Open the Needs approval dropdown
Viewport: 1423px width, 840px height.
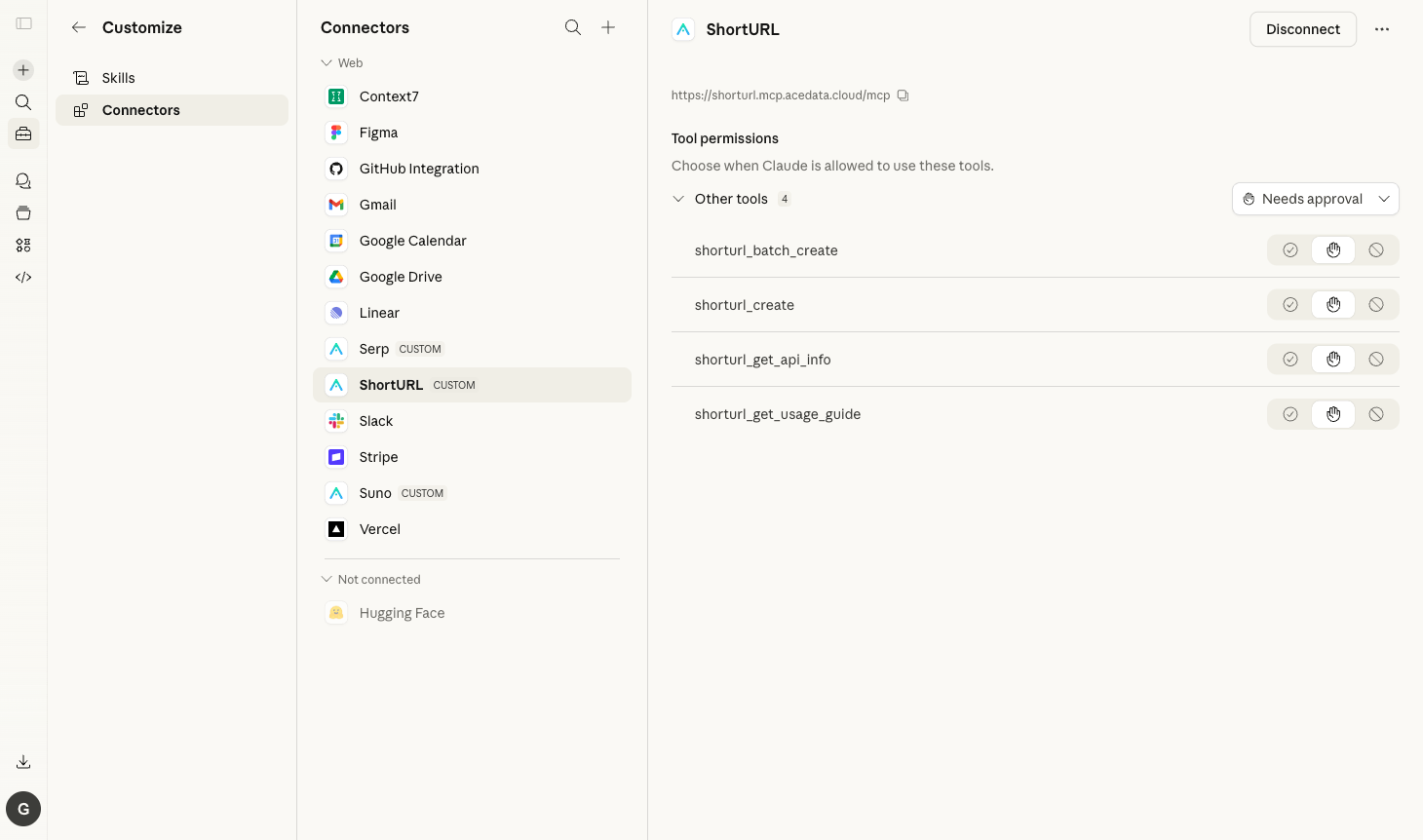[x=1315, y=199]
